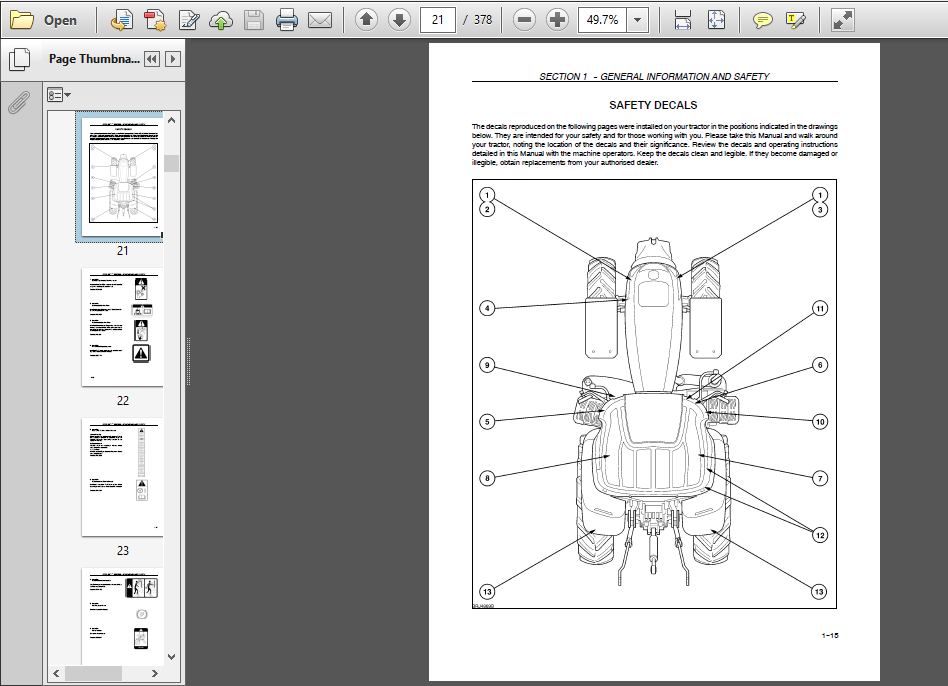Select the highlight text tool
Screen dimensions: 948x686
click(x=796, y=20)
